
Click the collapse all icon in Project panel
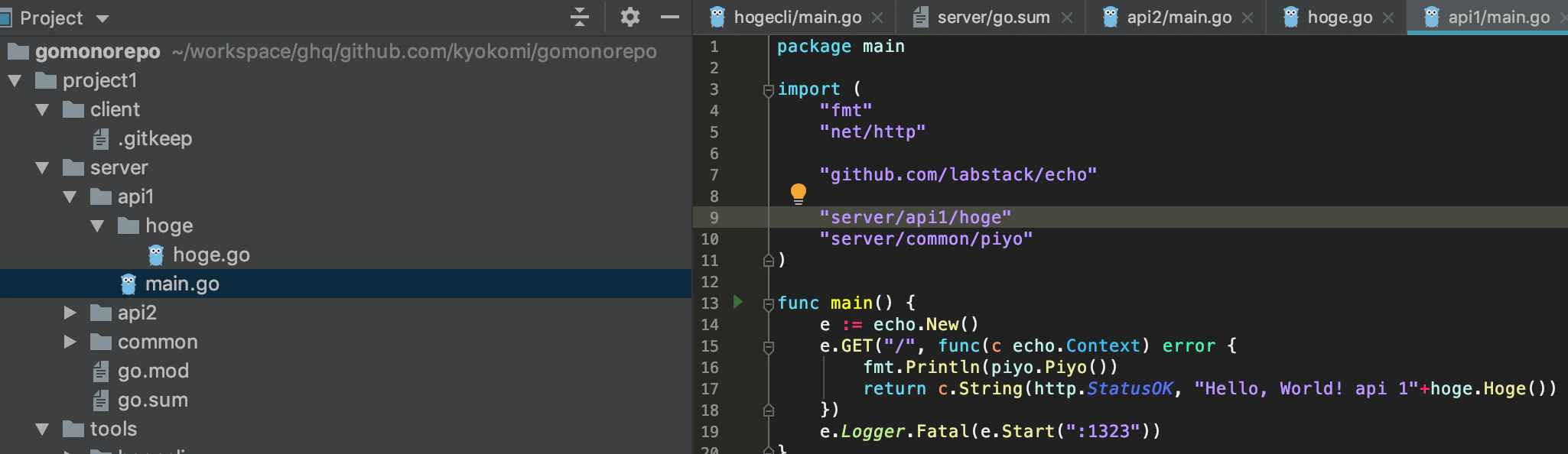coord(580,17)
